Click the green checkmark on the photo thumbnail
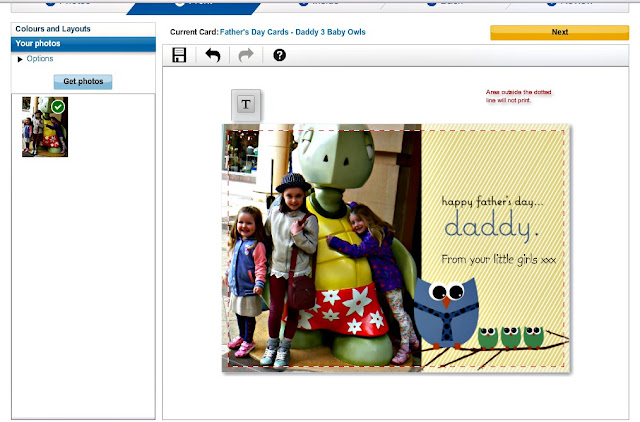640x422 pixels. (x=58, y=107)
